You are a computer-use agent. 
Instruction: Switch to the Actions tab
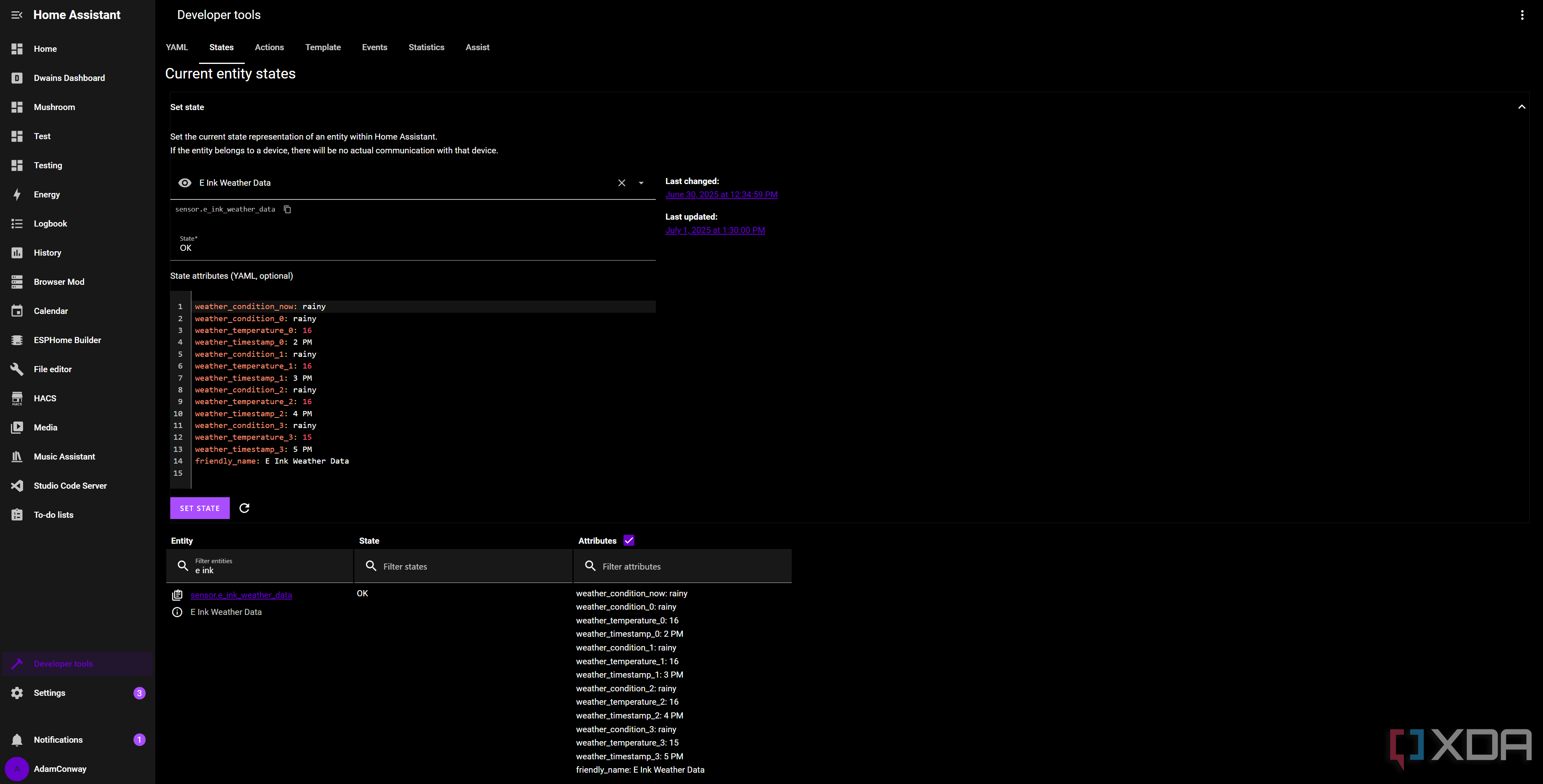click(x=269, y=47)
